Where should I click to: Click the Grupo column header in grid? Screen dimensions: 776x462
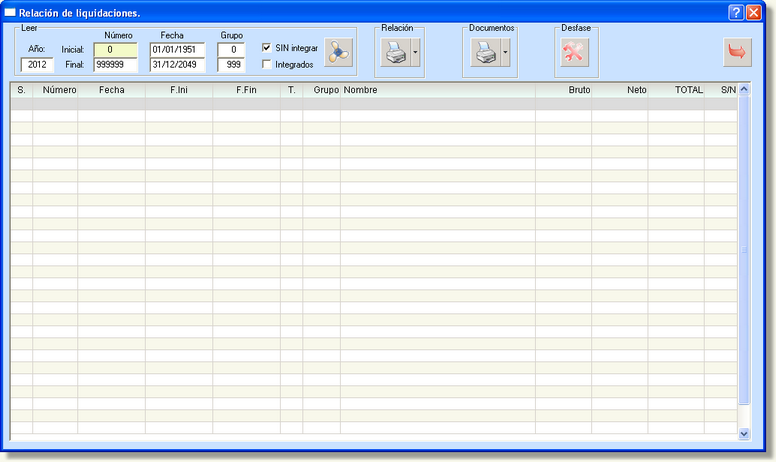tap(322, 90)
